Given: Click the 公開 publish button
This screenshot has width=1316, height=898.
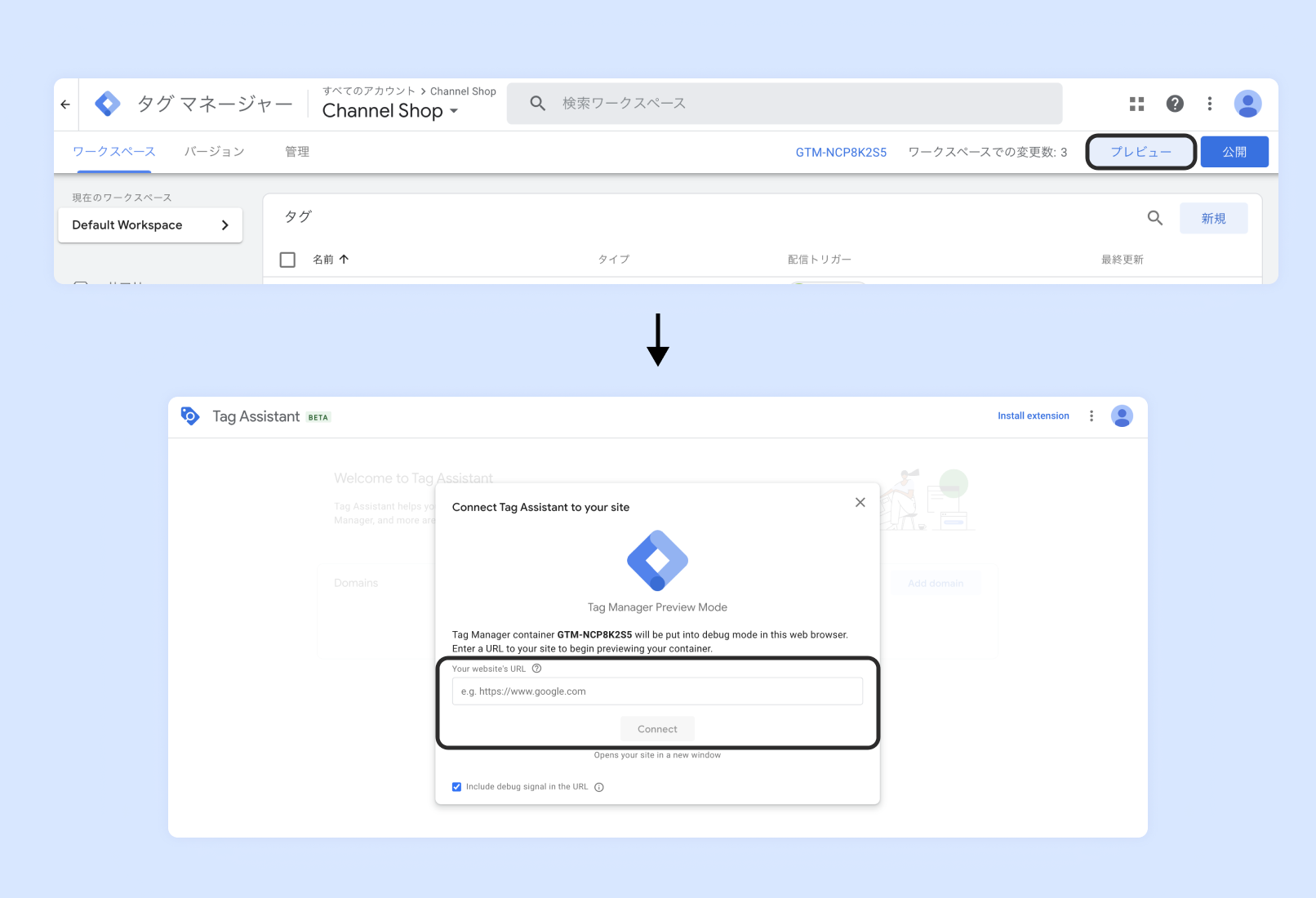Looking at the screenshot, I should tap(1234, 152).
